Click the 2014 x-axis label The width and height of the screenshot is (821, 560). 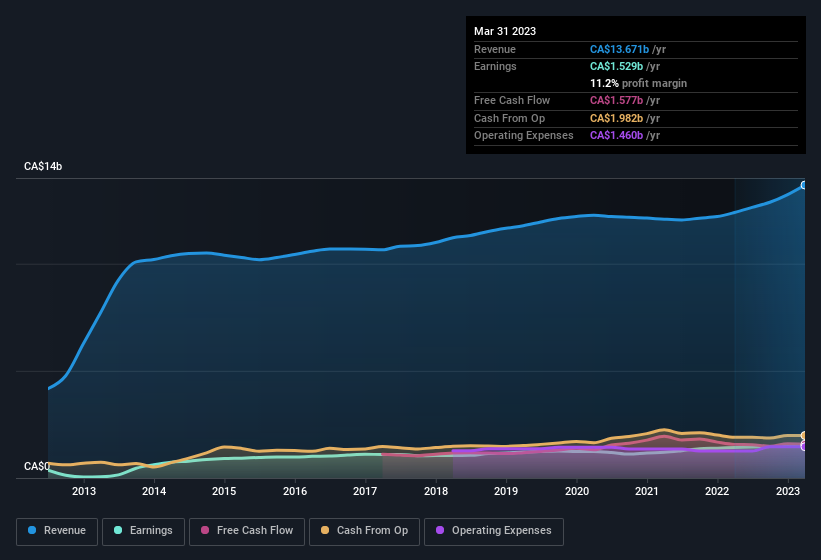pos(154,491)
